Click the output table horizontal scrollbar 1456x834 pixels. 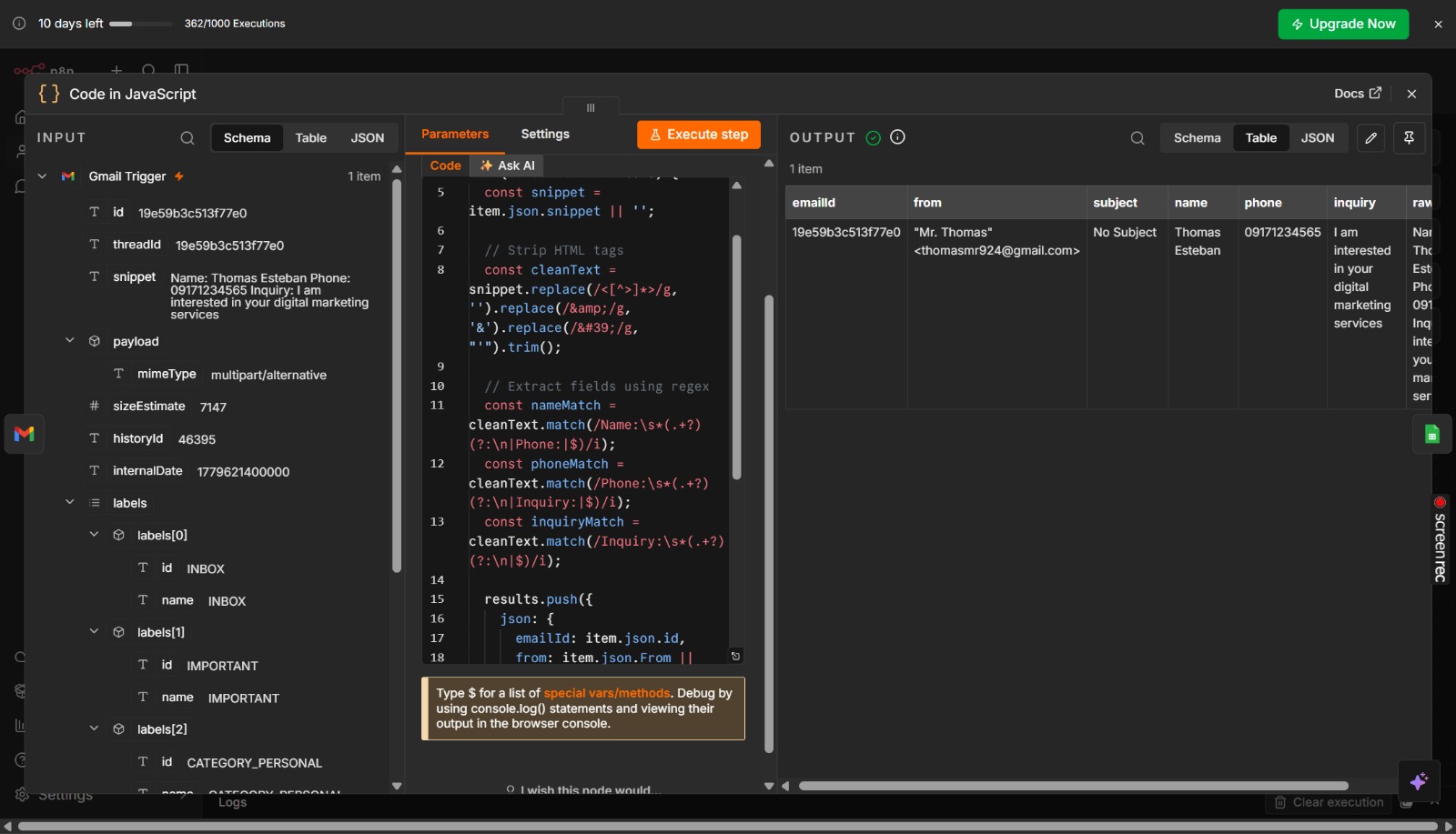1074,786
